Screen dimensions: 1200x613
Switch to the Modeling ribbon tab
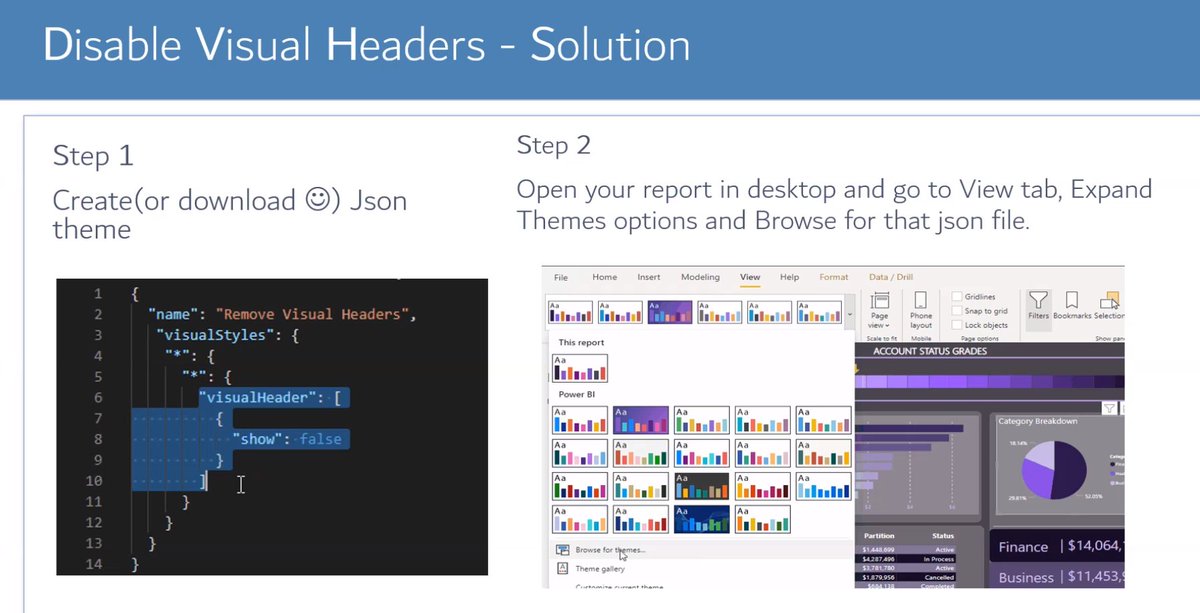click(x=700, y=277)
